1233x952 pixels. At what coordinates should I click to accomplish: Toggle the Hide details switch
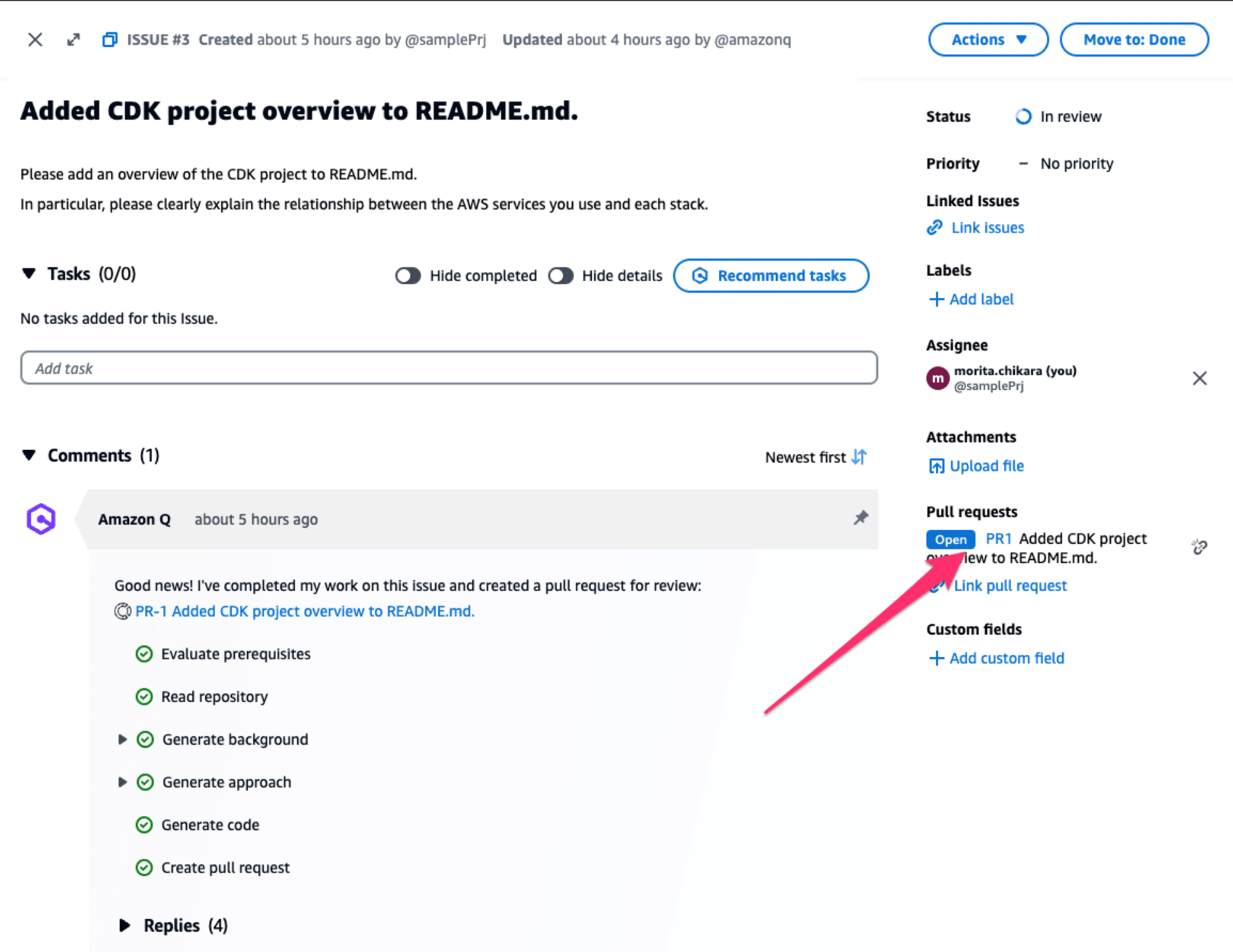(x=560, y=276)
